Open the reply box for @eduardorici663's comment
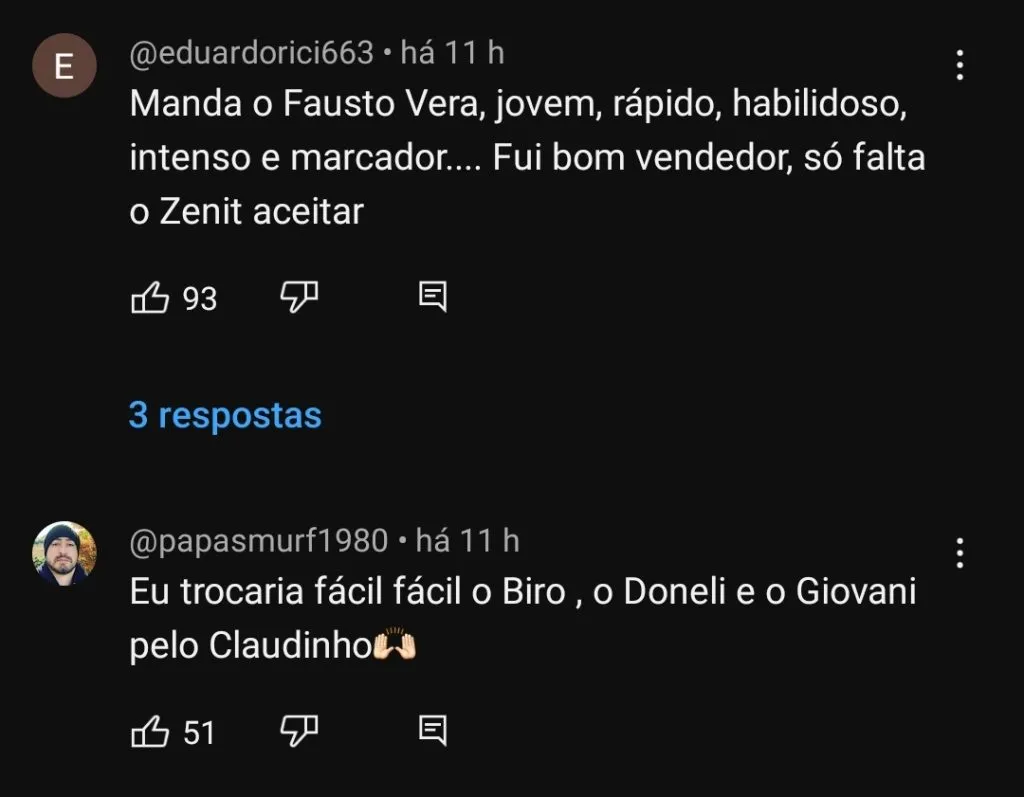 pyautogui.click(x=432, y=296)
